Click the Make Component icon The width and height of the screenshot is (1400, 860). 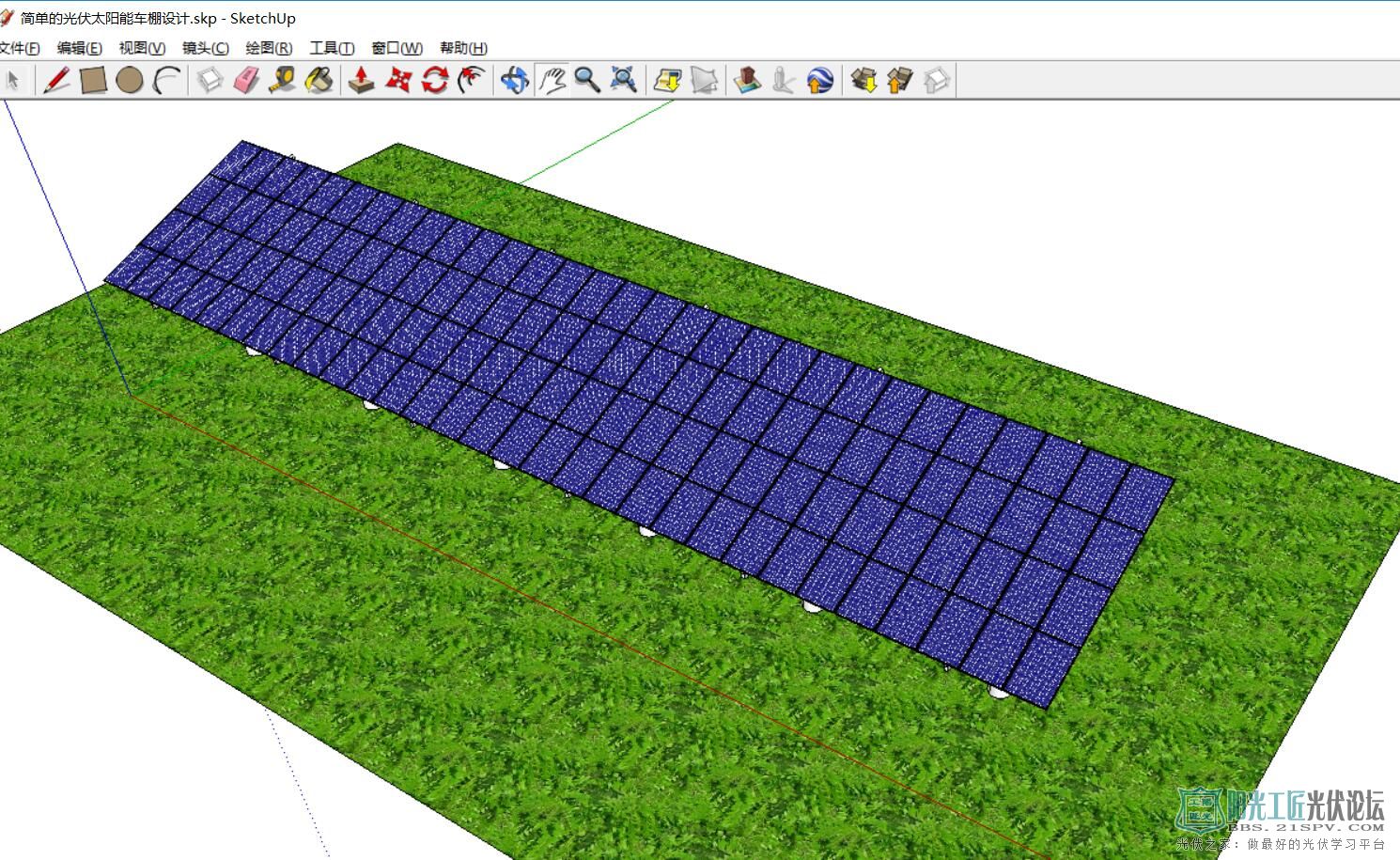(x=210, y=81)
